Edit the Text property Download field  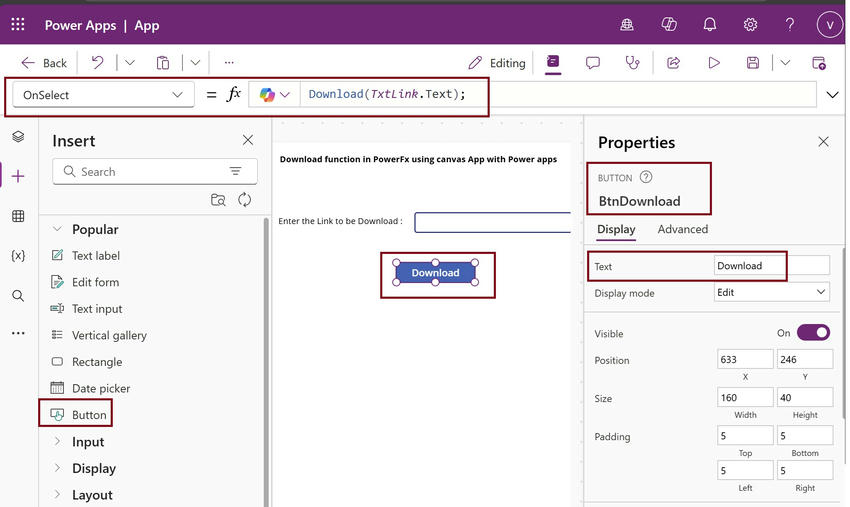772,266
